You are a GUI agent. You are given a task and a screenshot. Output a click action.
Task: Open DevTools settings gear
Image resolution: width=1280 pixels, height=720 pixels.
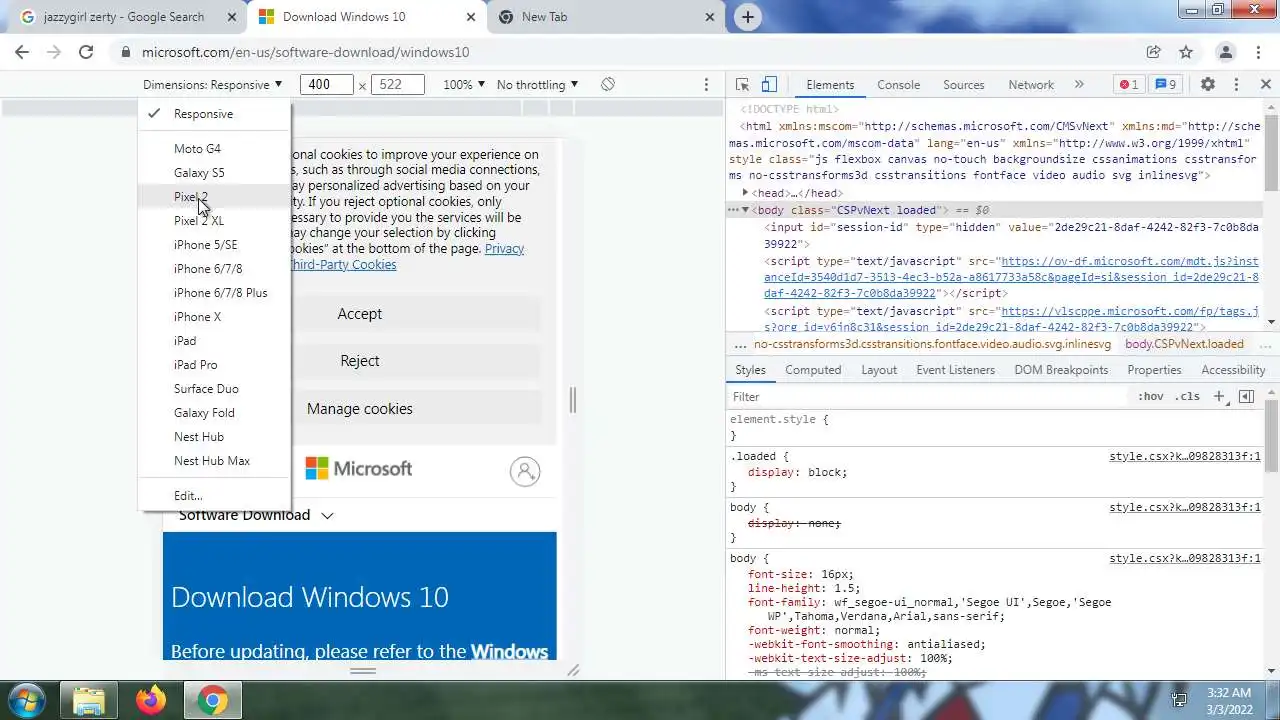click(1208, 85)
